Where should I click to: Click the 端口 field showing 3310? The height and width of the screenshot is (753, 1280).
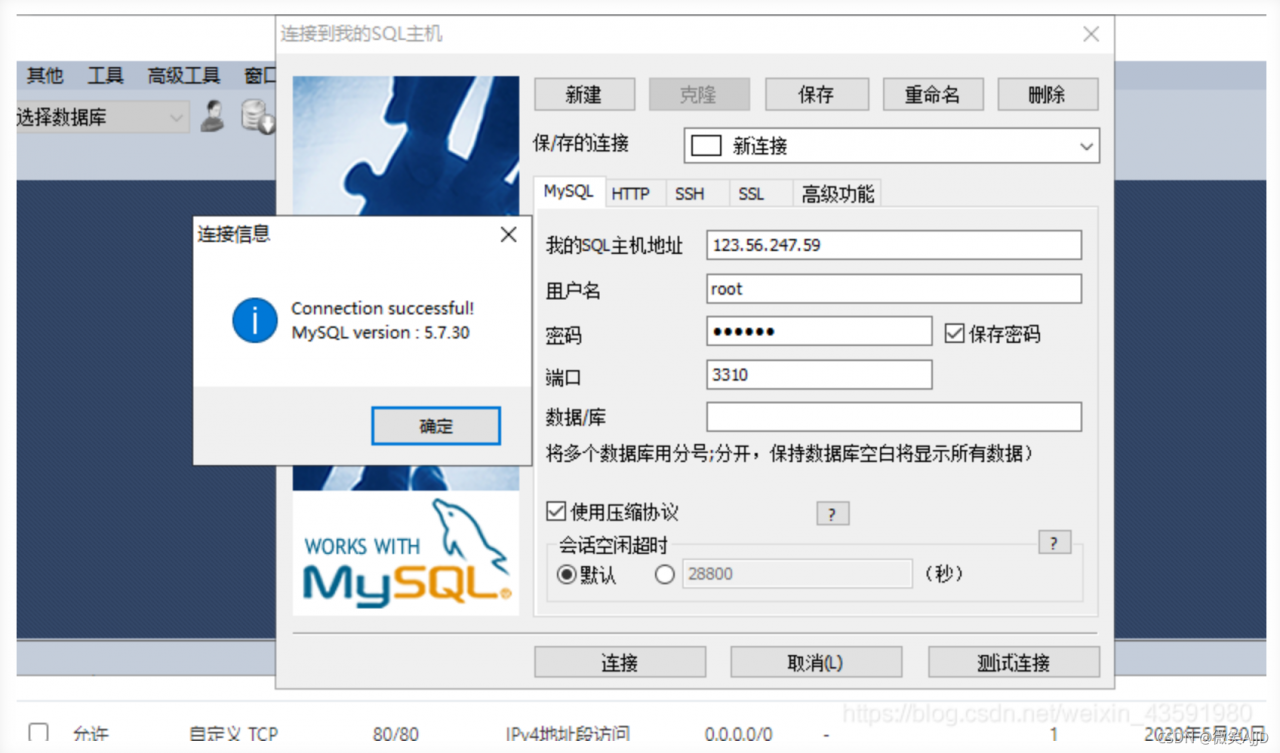tap(819, 375)
